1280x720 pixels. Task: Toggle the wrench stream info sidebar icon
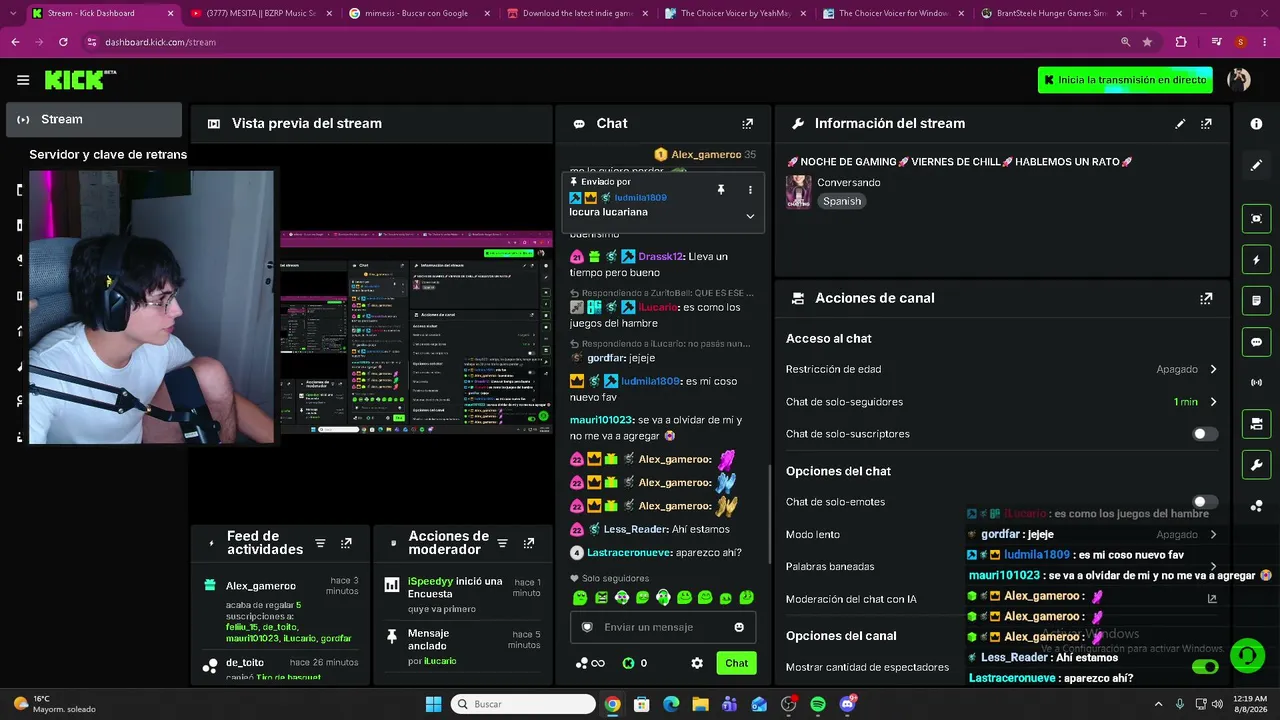(1256, 465)
